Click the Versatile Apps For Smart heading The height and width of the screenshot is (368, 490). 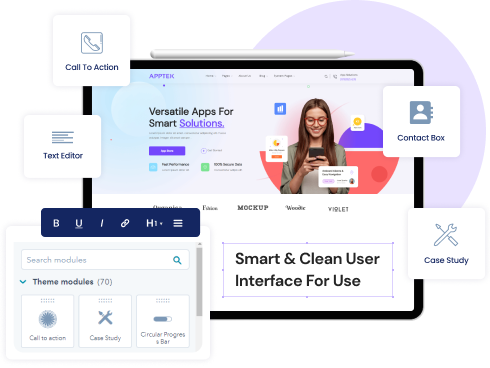191,117
